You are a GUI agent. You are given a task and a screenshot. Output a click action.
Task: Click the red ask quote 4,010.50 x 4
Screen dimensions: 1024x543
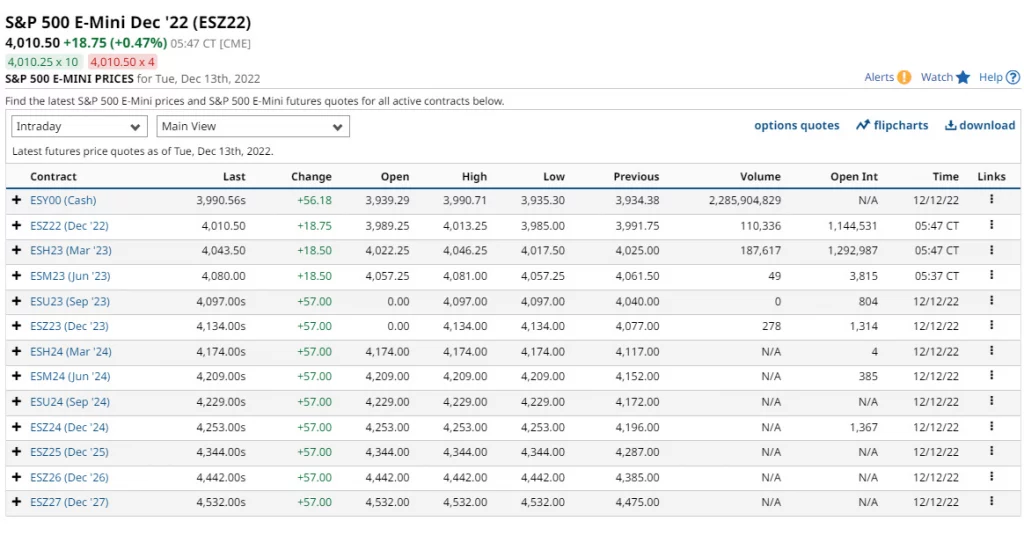[122, 62]
